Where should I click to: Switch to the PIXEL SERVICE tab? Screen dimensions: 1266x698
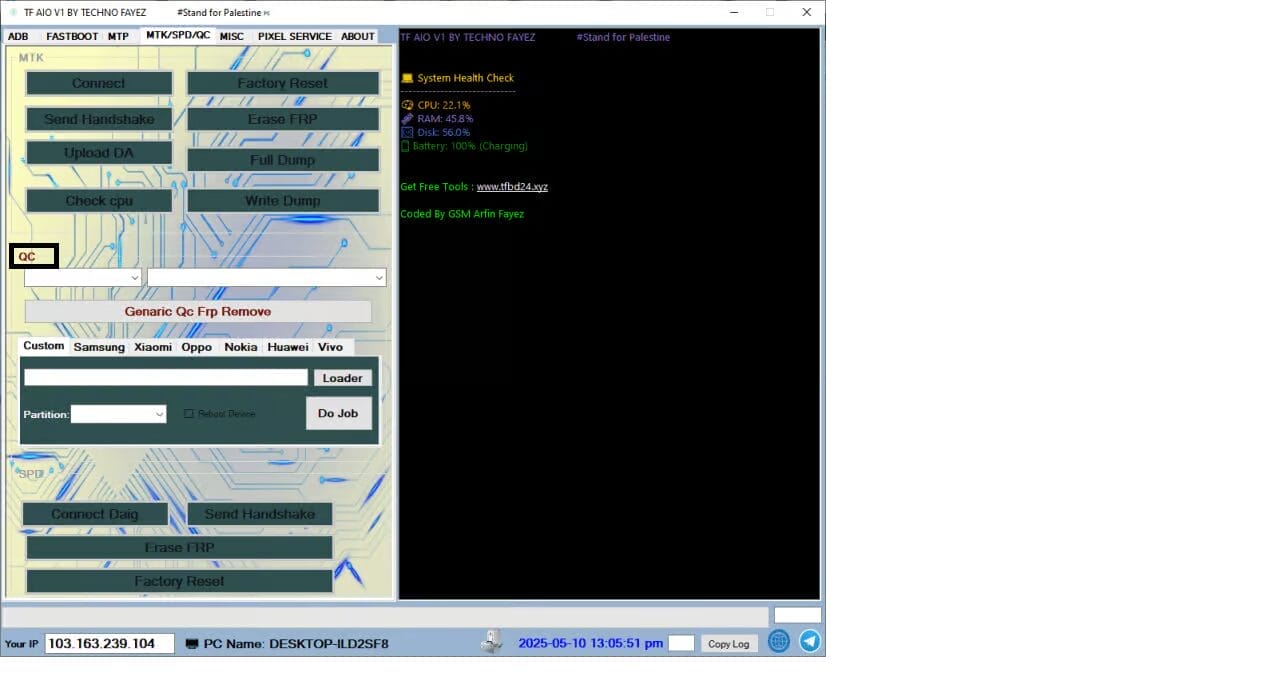click(x=295, y=36)
